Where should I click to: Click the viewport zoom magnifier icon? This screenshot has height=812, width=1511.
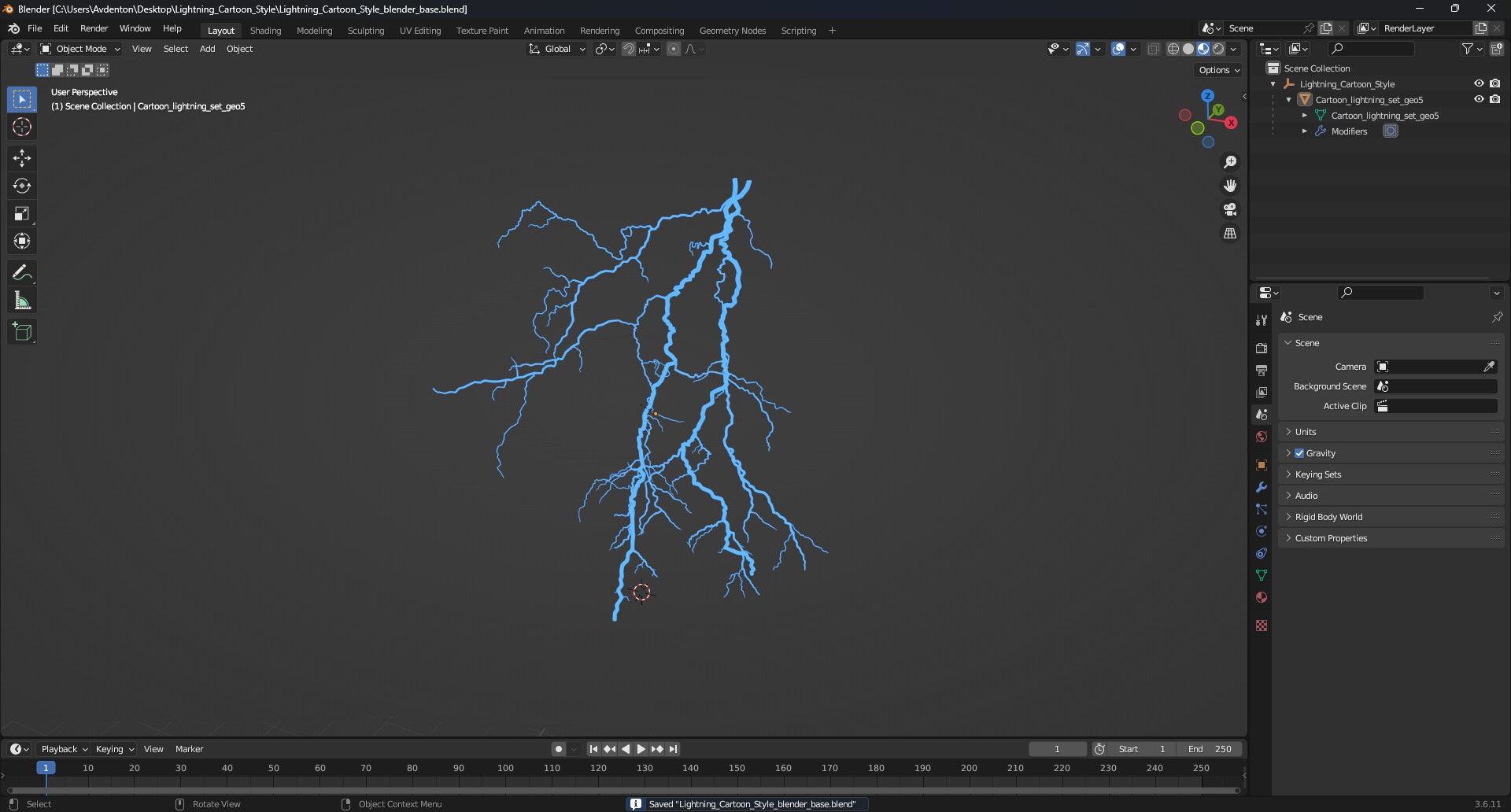pyautogui.click(x=1230, y=162)
